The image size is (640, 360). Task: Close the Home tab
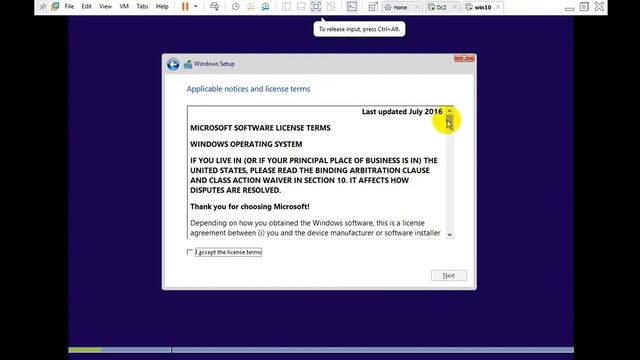417,7
